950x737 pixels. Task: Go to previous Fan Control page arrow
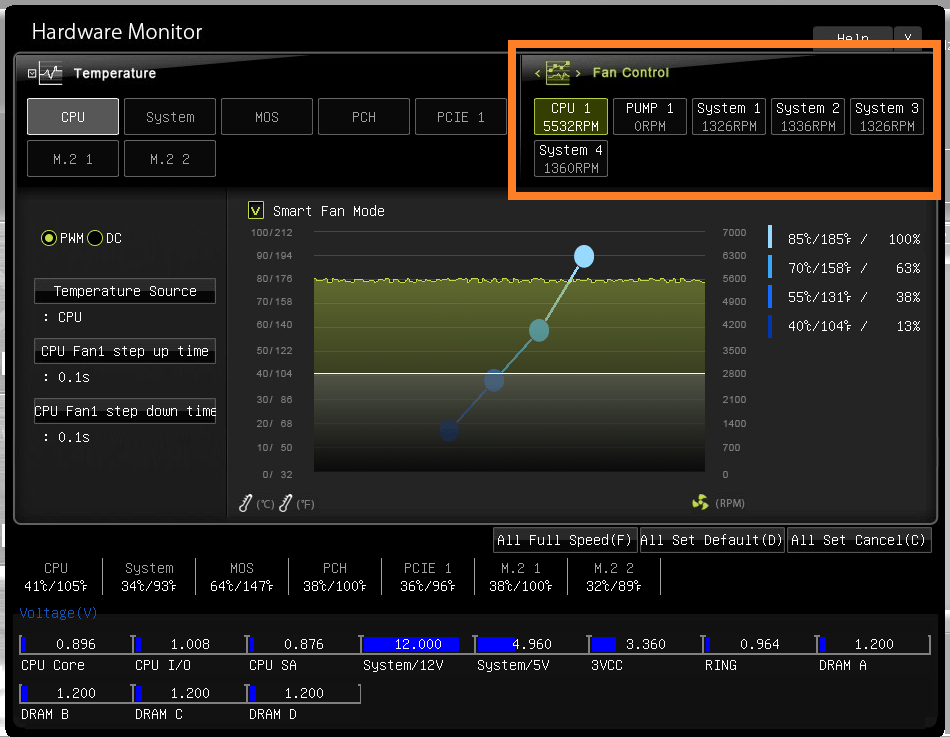[x=537, y=73]
